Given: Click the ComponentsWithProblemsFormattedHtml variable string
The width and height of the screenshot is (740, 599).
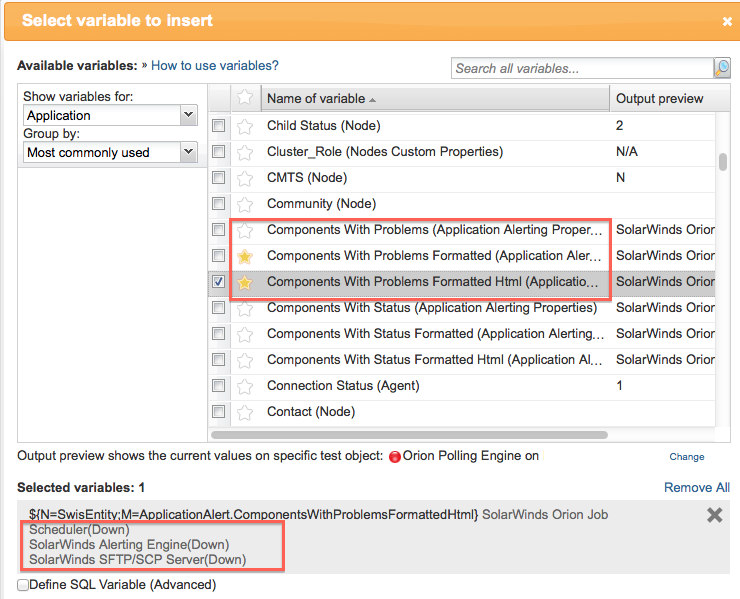Looking at the screenshot, I should point(253,515).
